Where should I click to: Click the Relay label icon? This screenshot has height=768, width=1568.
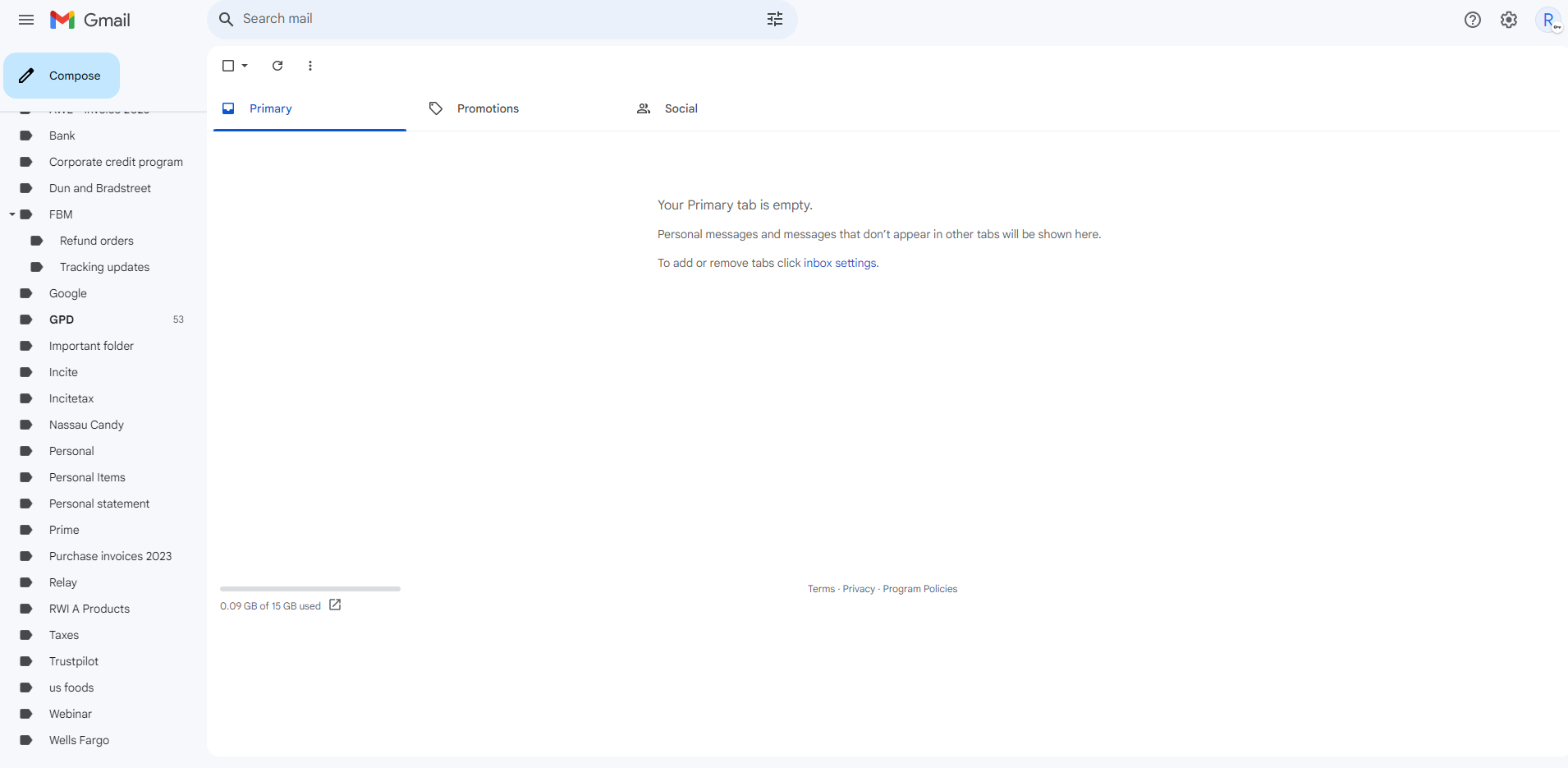click(26, 582)
